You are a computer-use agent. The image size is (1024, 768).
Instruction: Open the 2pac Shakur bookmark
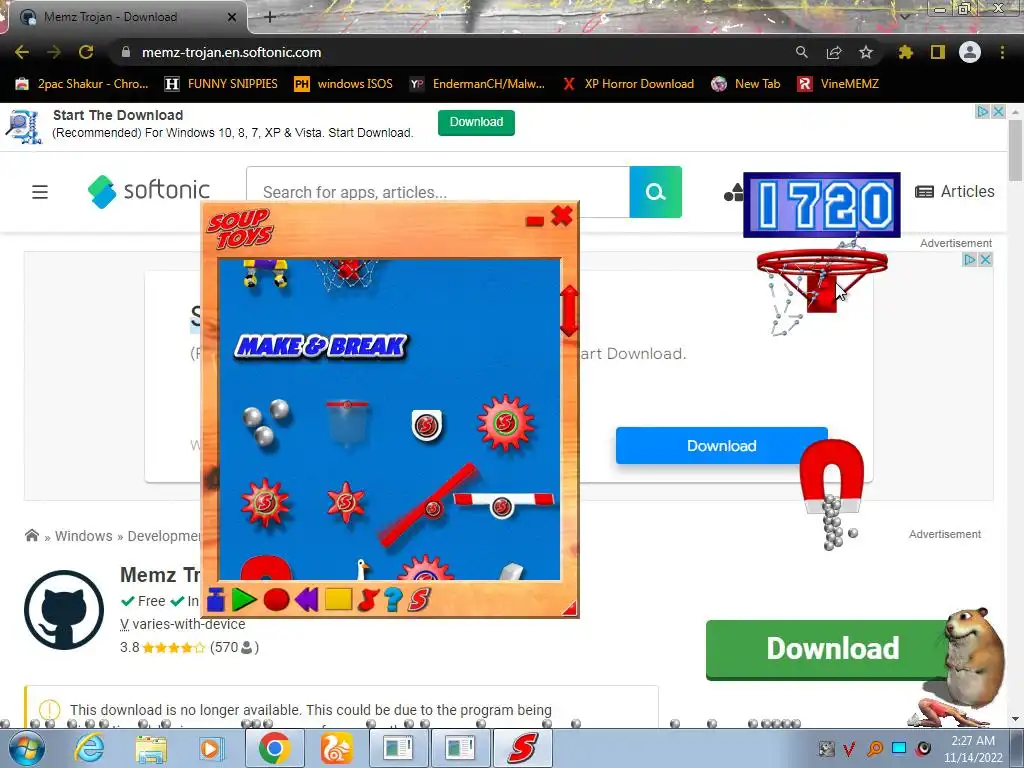(82, 84)
